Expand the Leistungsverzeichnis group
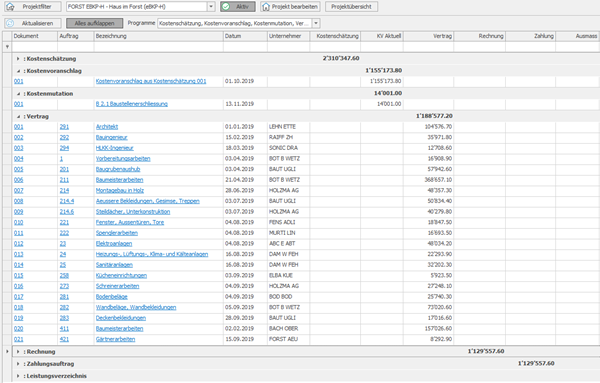The image size is (600, 383). [x=18, y=376]
